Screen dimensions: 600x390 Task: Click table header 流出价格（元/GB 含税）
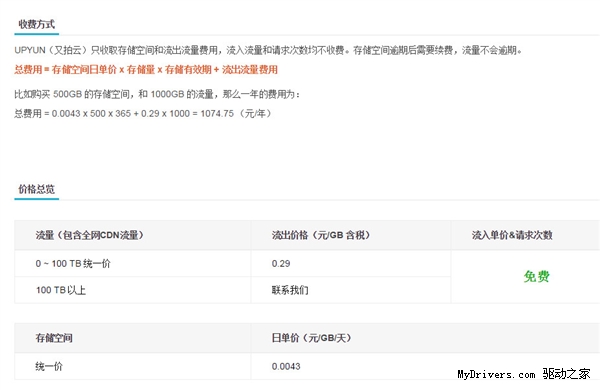tap(321, 235)
